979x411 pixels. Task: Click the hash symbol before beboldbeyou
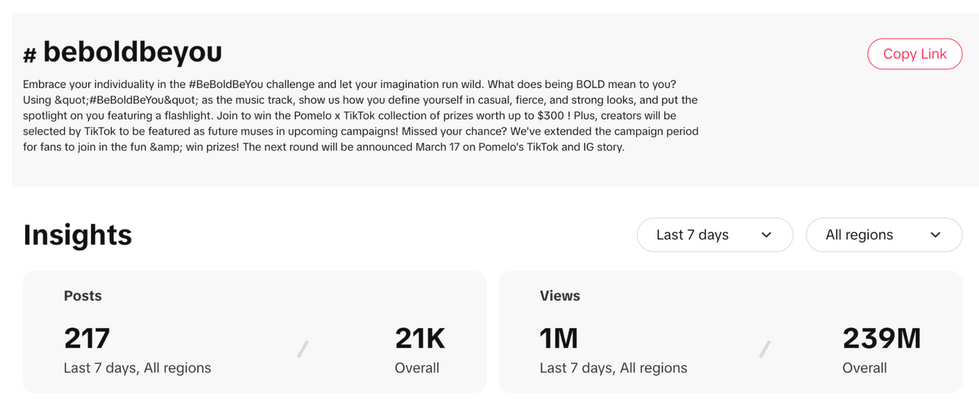(x=30, y=55)
